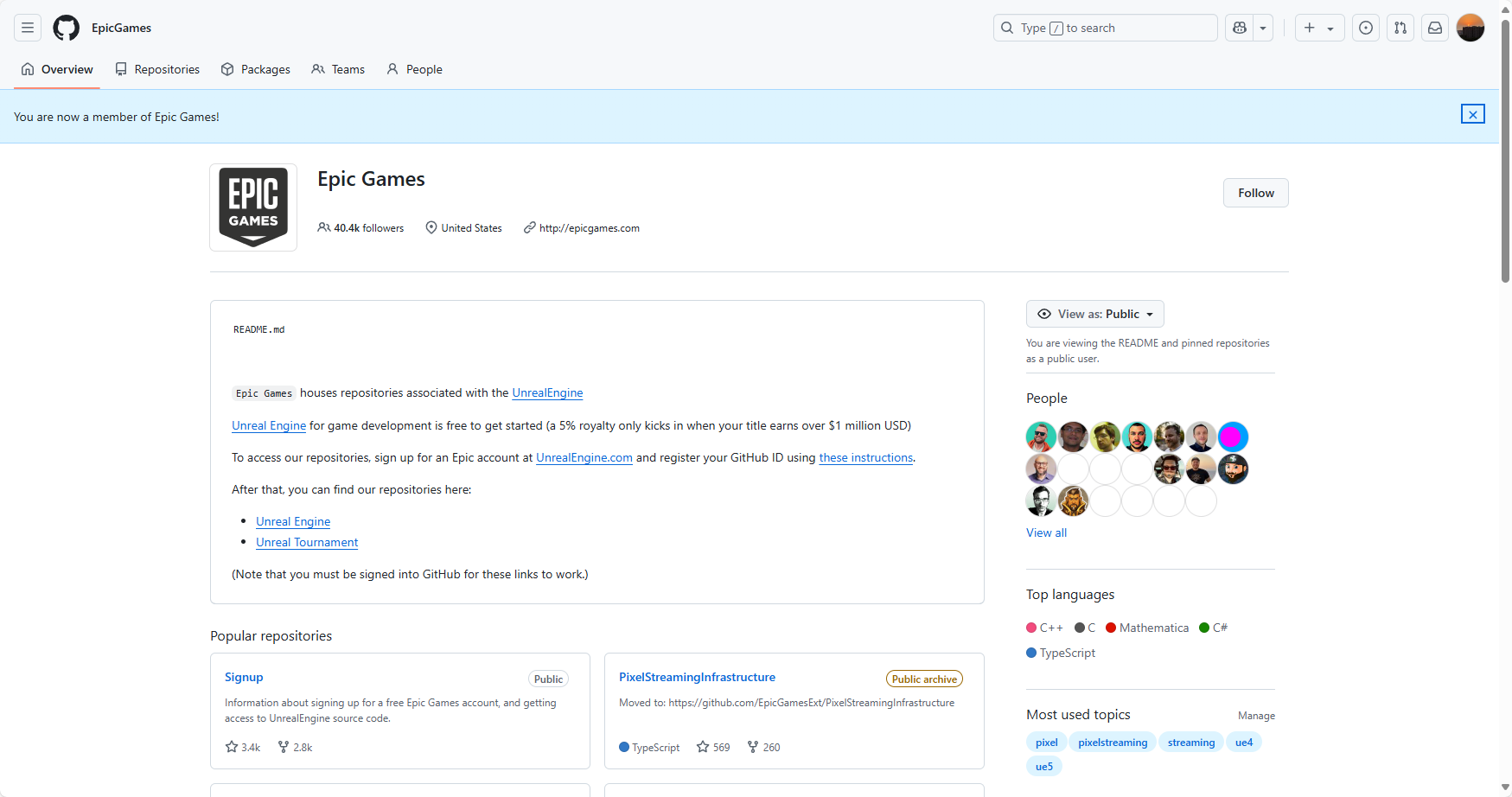Open the UnrealEngine link in README
Screen dimensions: 1512x797
547,392
